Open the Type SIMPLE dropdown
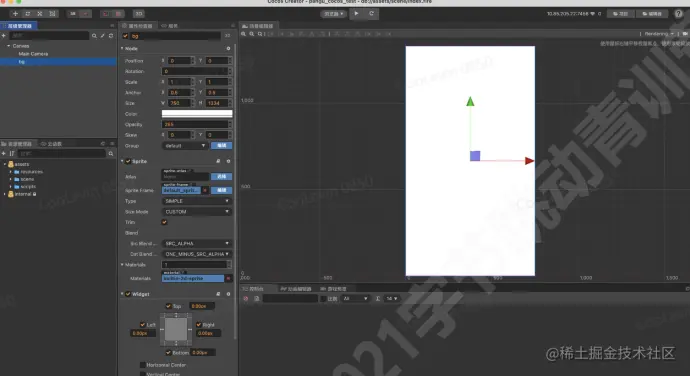This screenshot has width=690, height=376. pos(197,201)
